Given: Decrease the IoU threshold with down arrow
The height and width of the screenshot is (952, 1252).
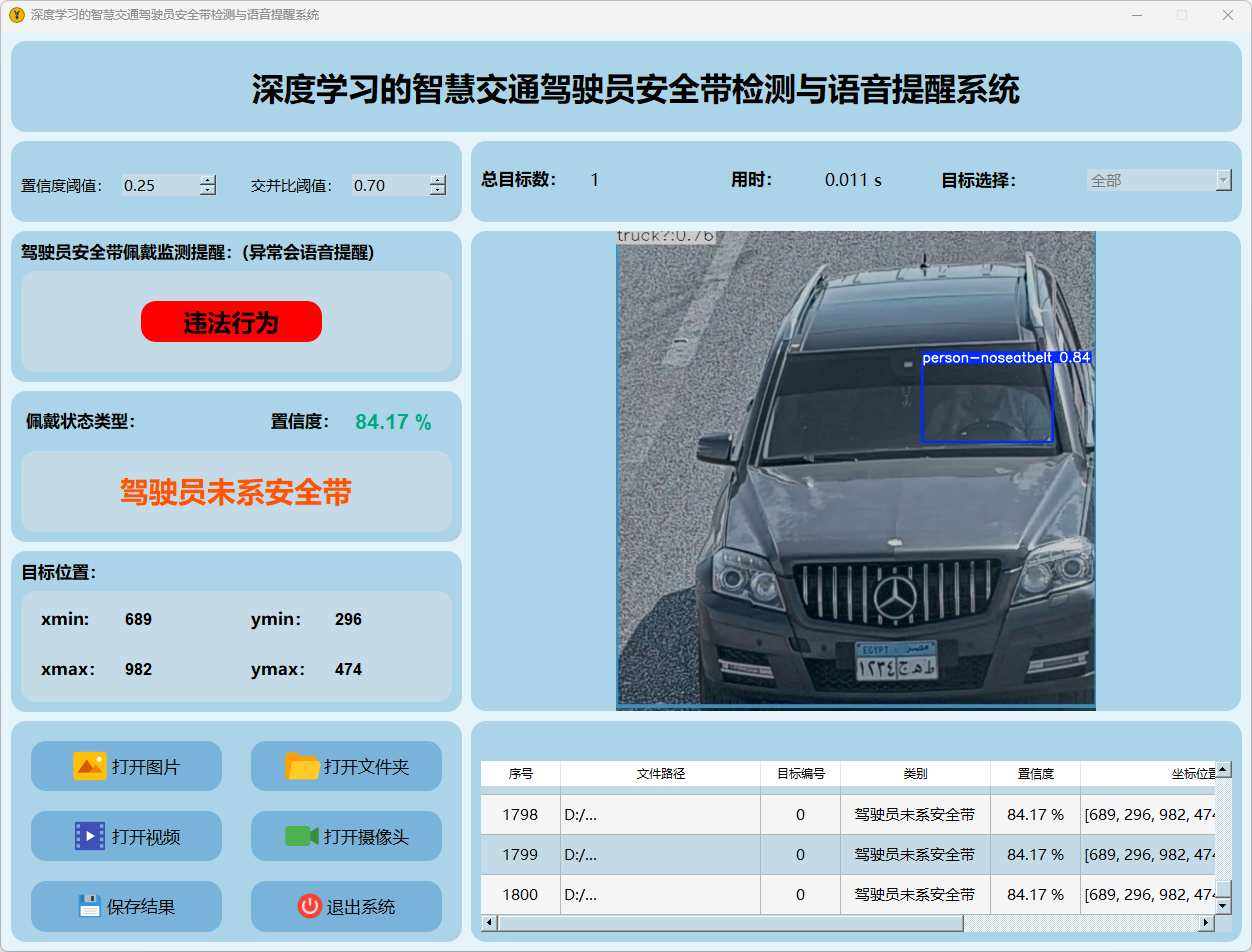Looking at the screenshot, I should 438,190.
